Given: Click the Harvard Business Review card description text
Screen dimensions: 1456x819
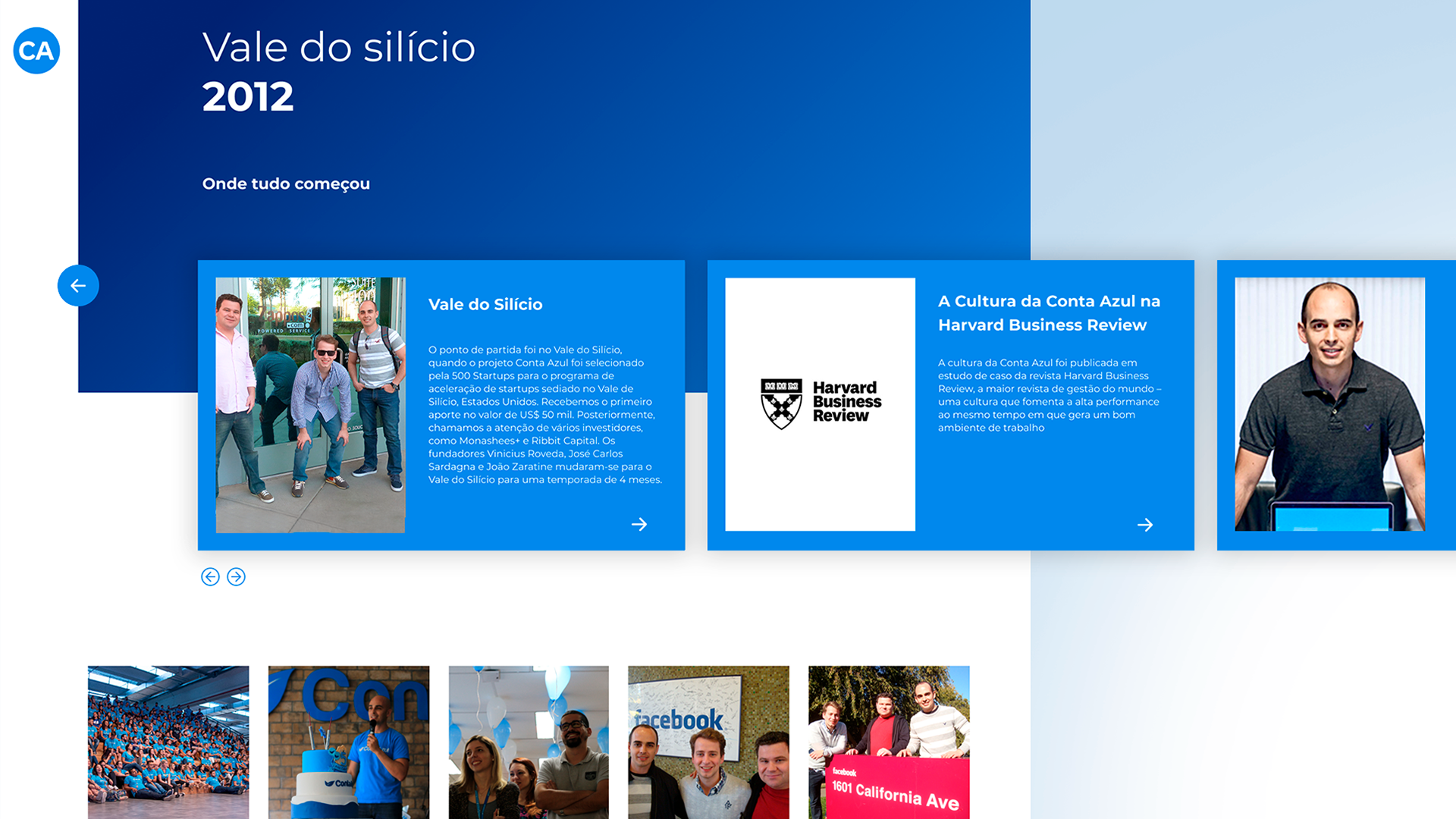Looking at the screenshot, I should [1049, 395].
